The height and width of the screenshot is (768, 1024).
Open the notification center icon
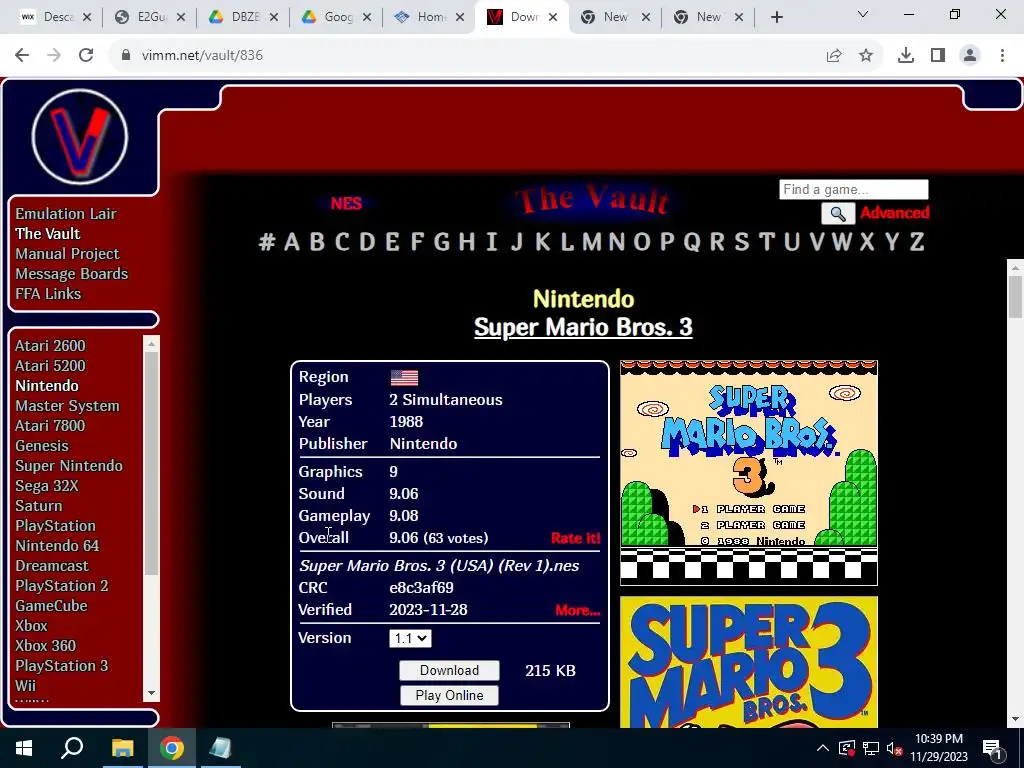(992, 748)
